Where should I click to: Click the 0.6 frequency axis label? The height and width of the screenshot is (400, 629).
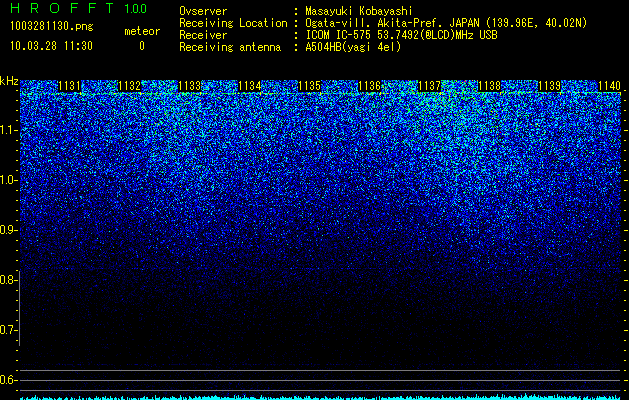pos(9,380)
